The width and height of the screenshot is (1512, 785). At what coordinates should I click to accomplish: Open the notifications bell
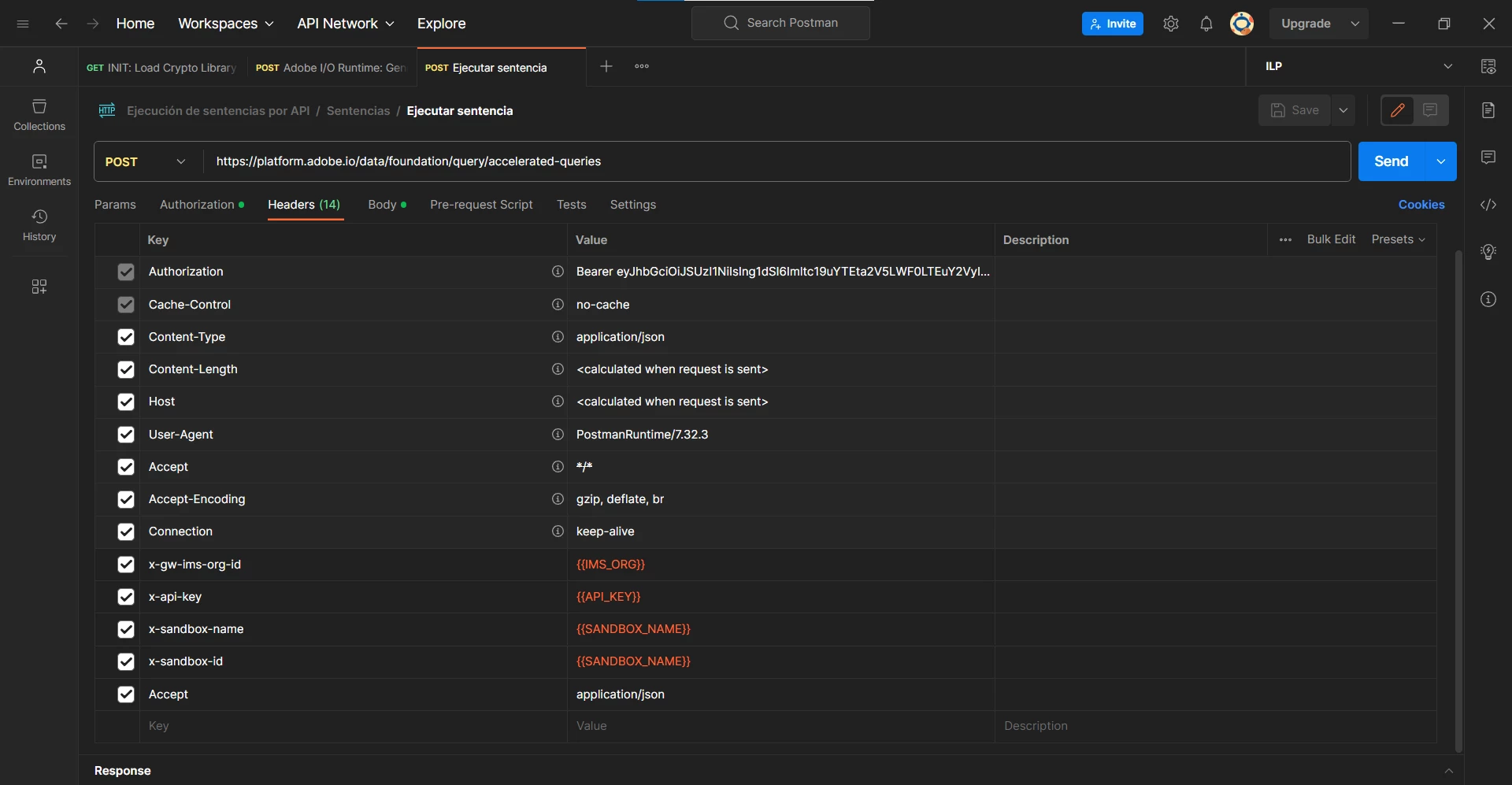tap(1206, 24)
